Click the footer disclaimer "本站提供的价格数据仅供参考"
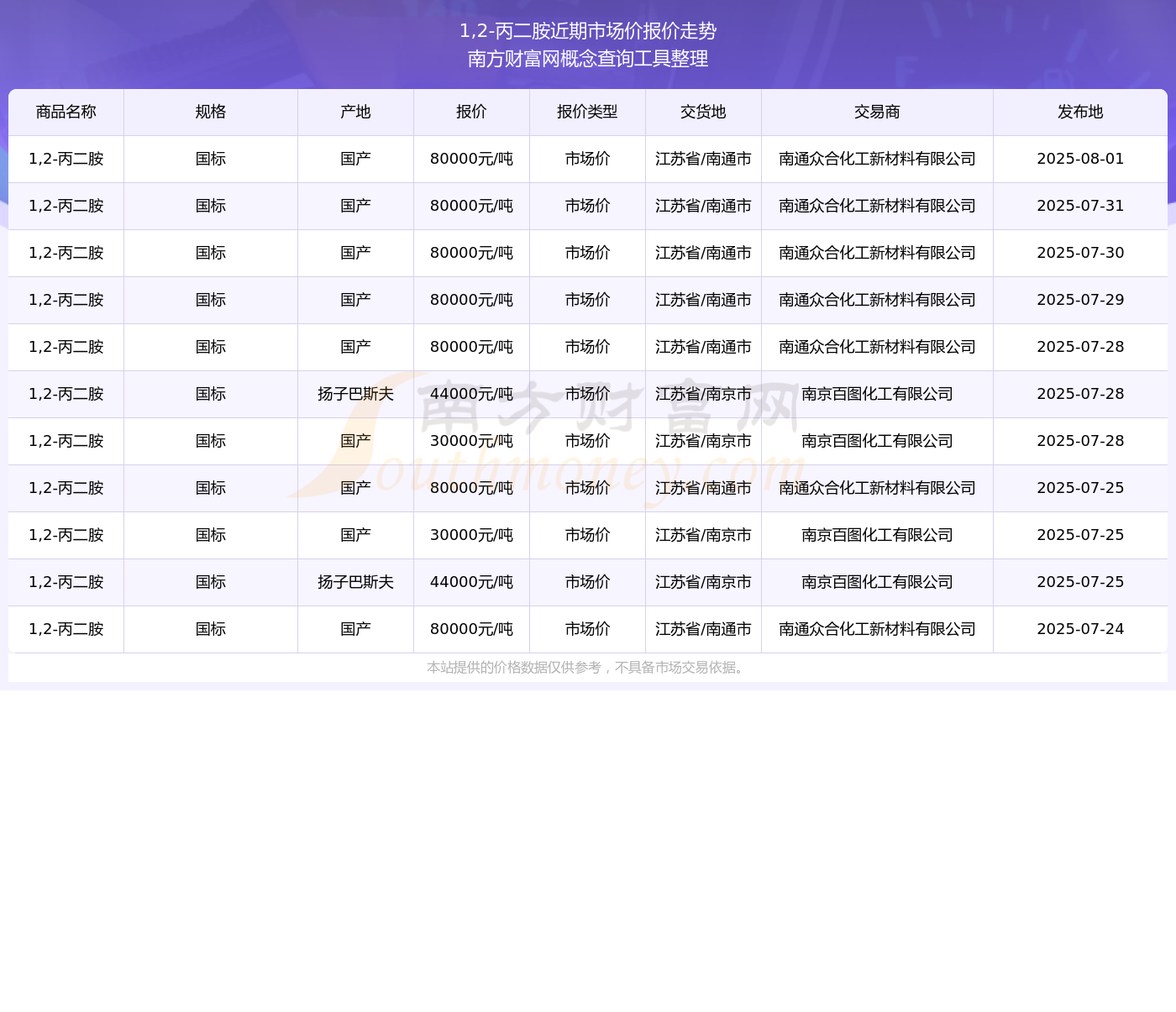Image resolution: width=1176 pixels, height=1012 pixels. click(514, 668)
